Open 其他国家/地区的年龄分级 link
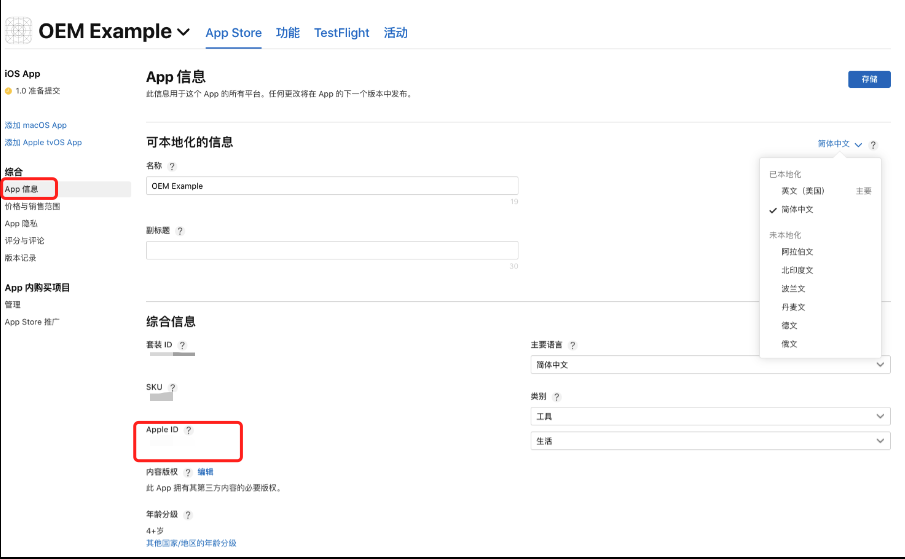 coord(191,543)
